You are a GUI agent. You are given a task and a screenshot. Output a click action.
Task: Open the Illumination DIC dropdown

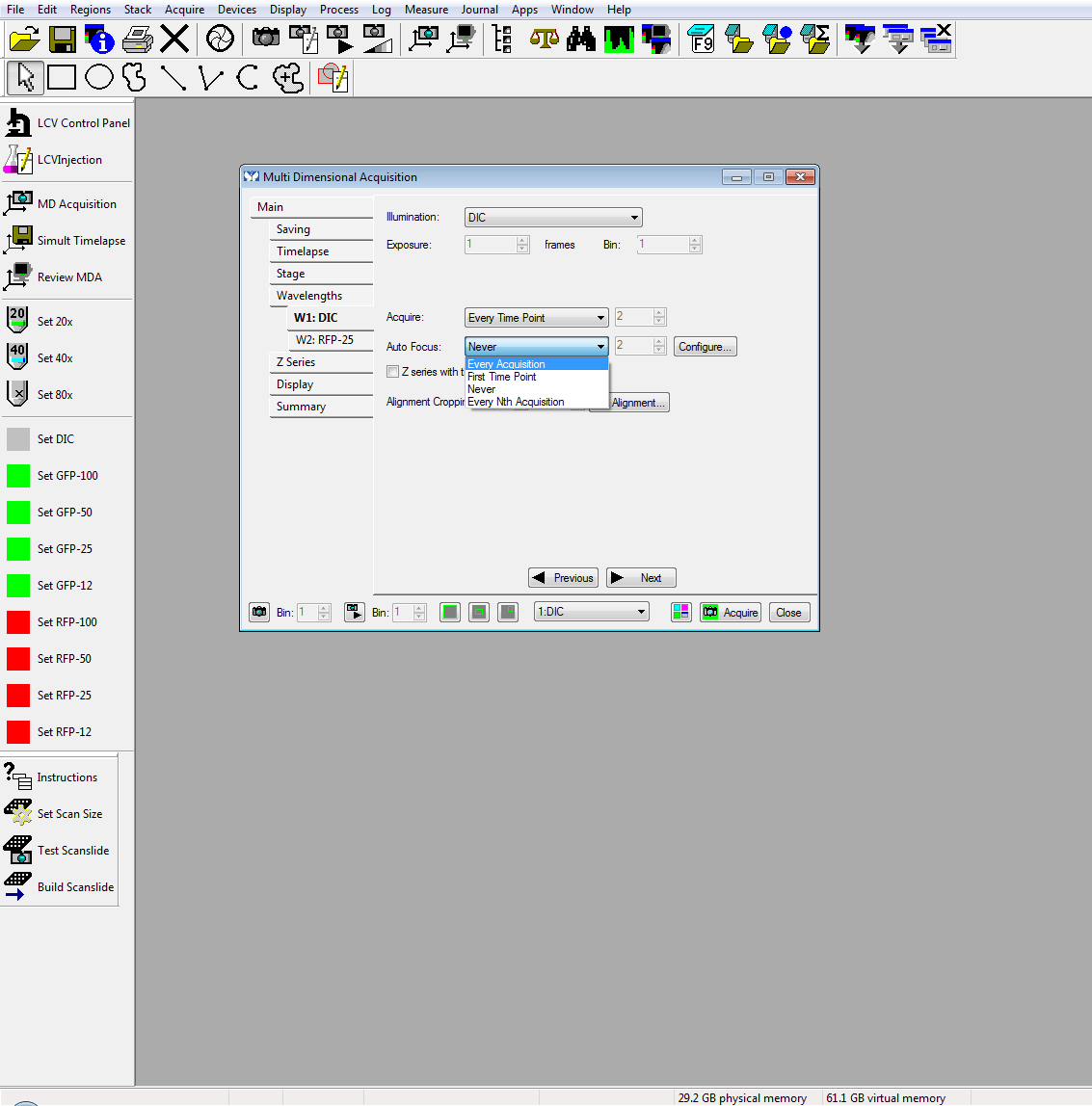coord(552,218)
